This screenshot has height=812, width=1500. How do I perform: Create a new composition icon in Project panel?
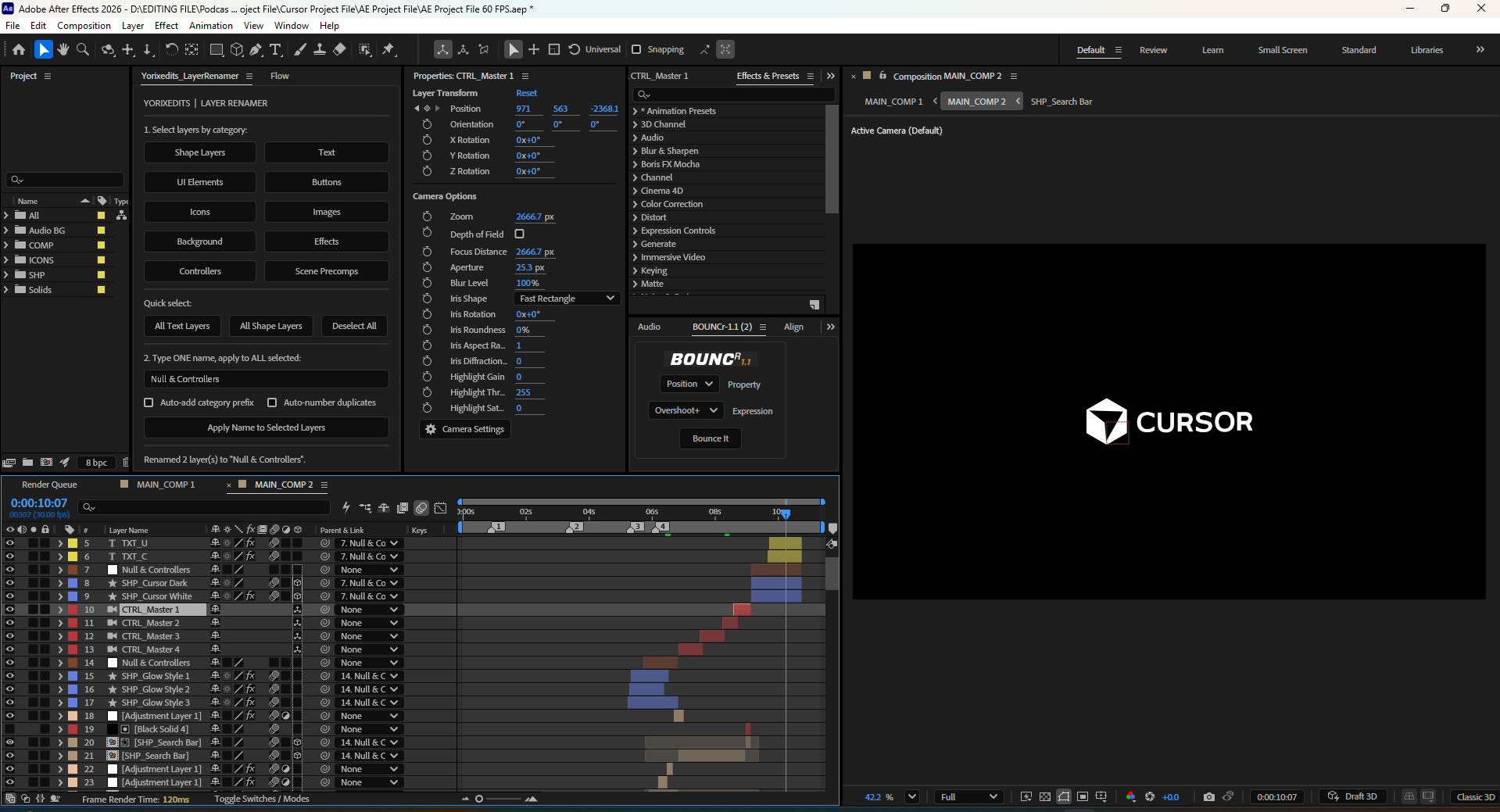47,462
